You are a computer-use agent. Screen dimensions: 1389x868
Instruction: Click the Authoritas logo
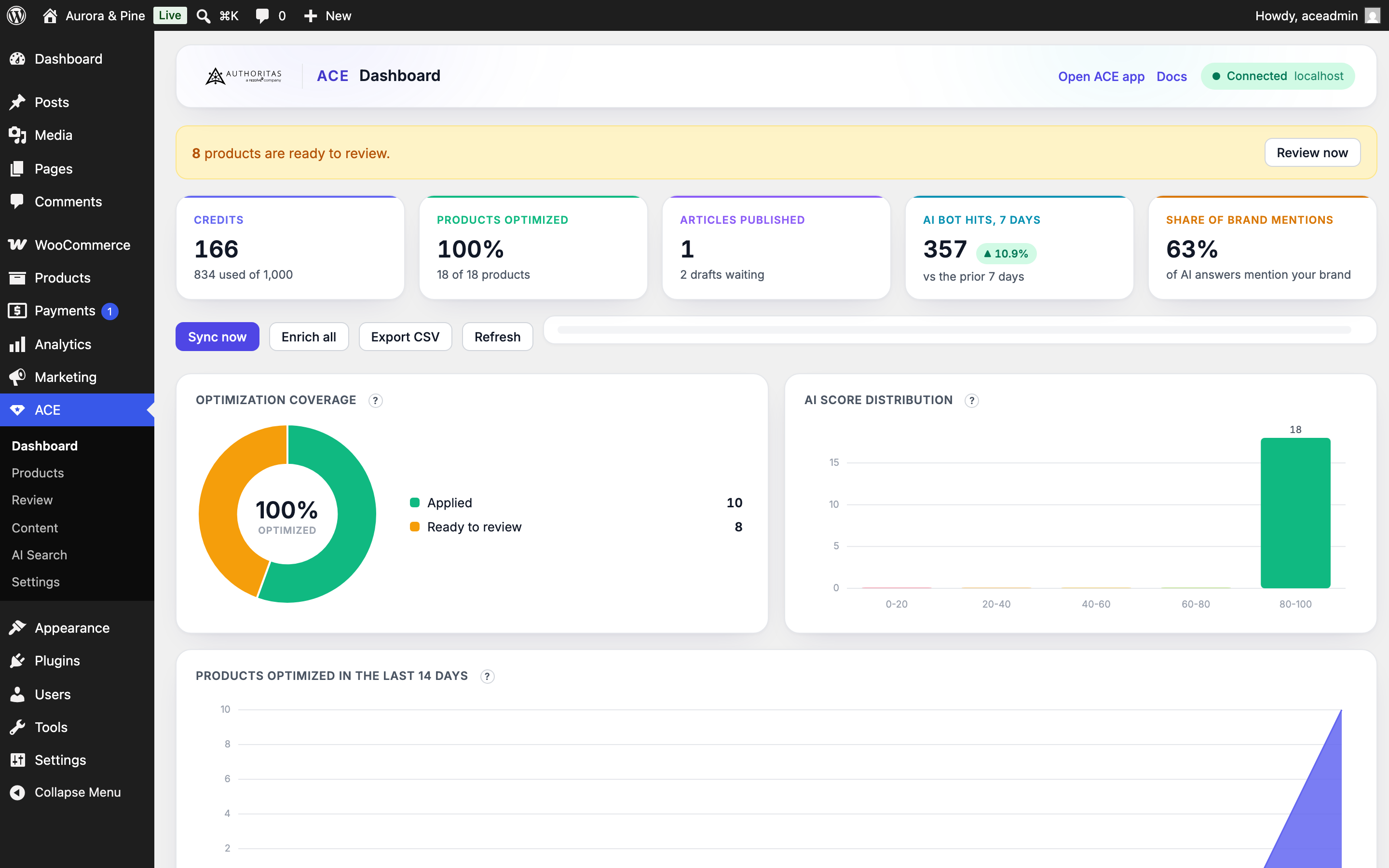[244, 76]
